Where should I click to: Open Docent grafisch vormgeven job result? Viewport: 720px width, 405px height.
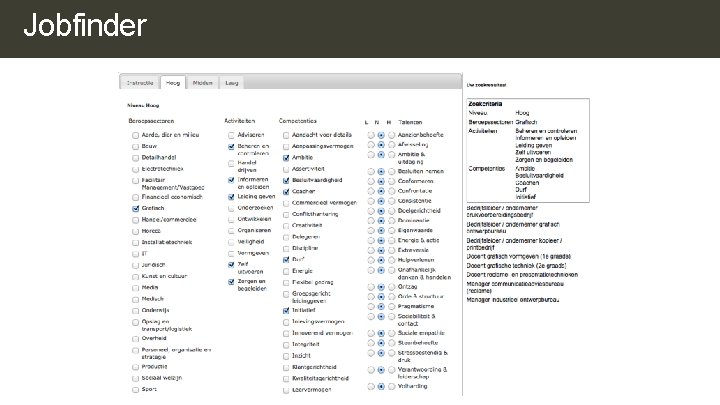[x=519, y=257]
